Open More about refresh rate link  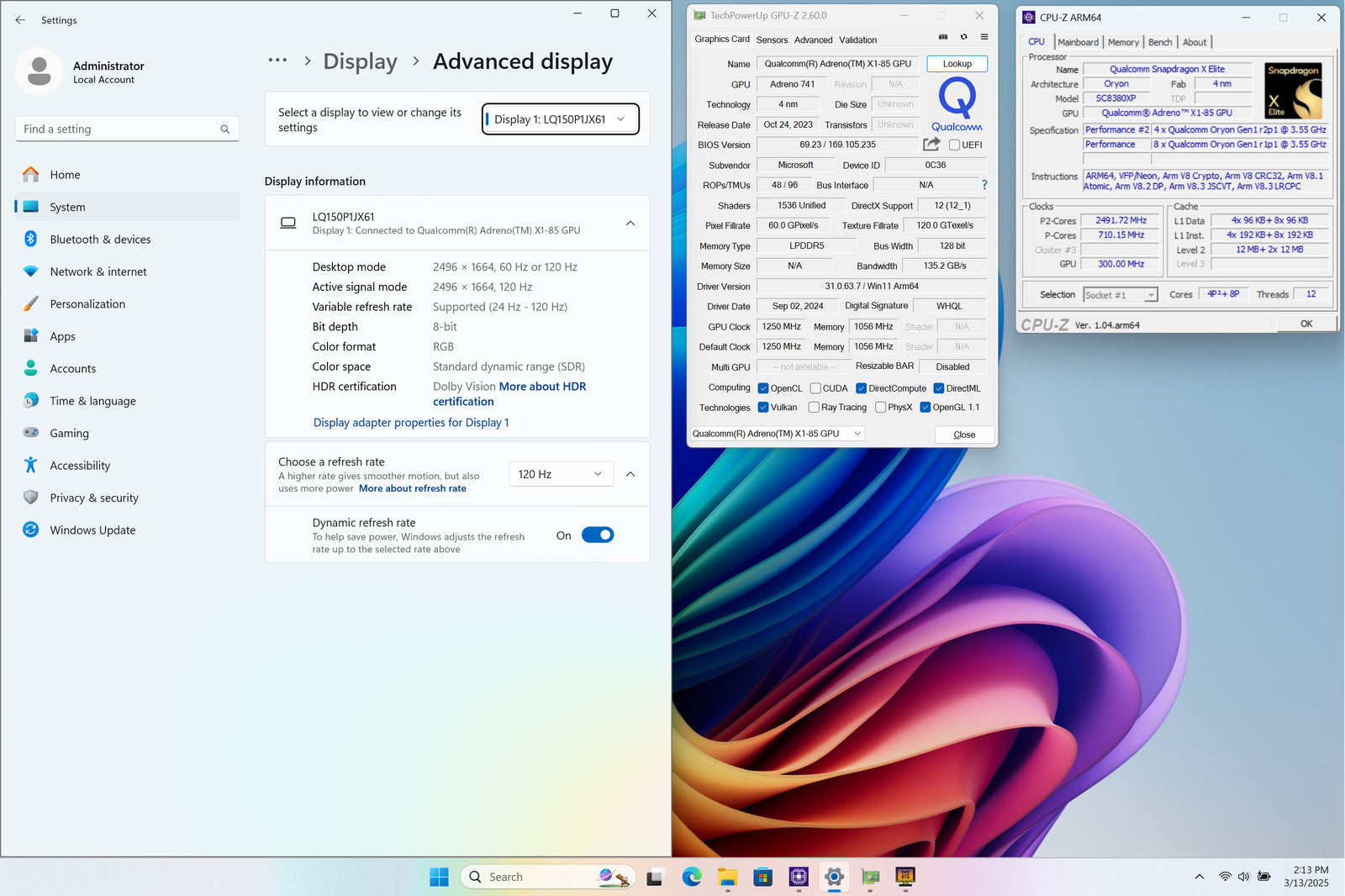click(412, 488)
